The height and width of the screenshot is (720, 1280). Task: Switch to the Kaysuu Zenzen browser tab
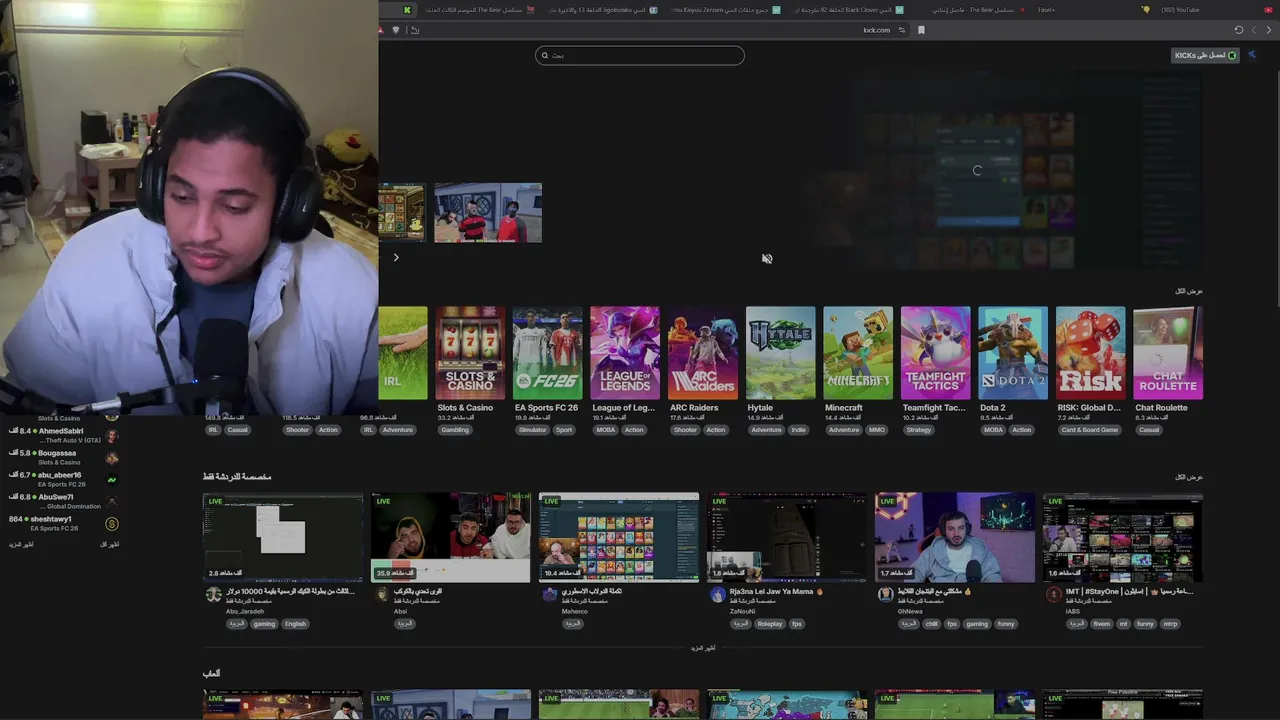coord(726,10)
